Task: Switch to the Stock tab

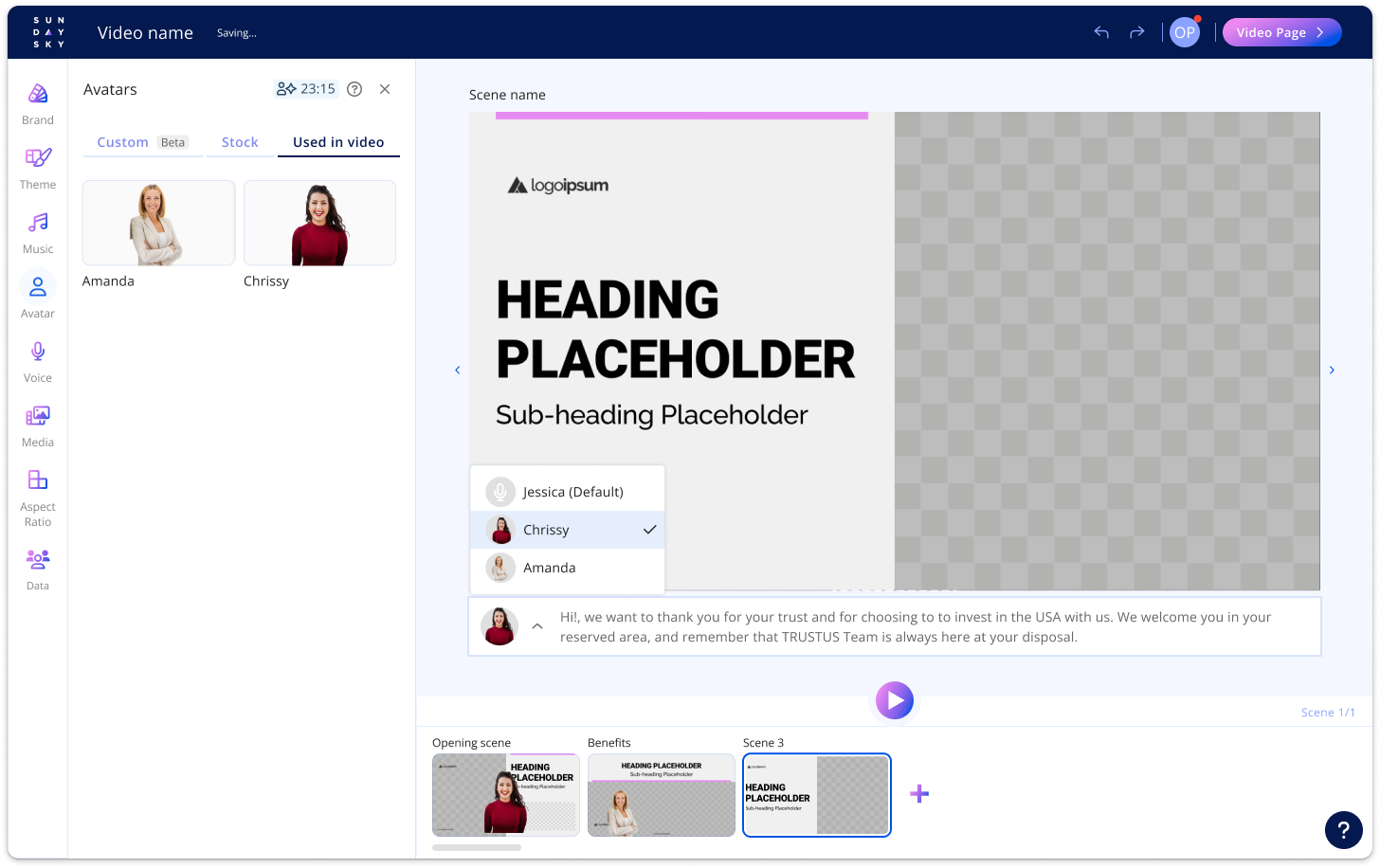Action: coord(240,142)
